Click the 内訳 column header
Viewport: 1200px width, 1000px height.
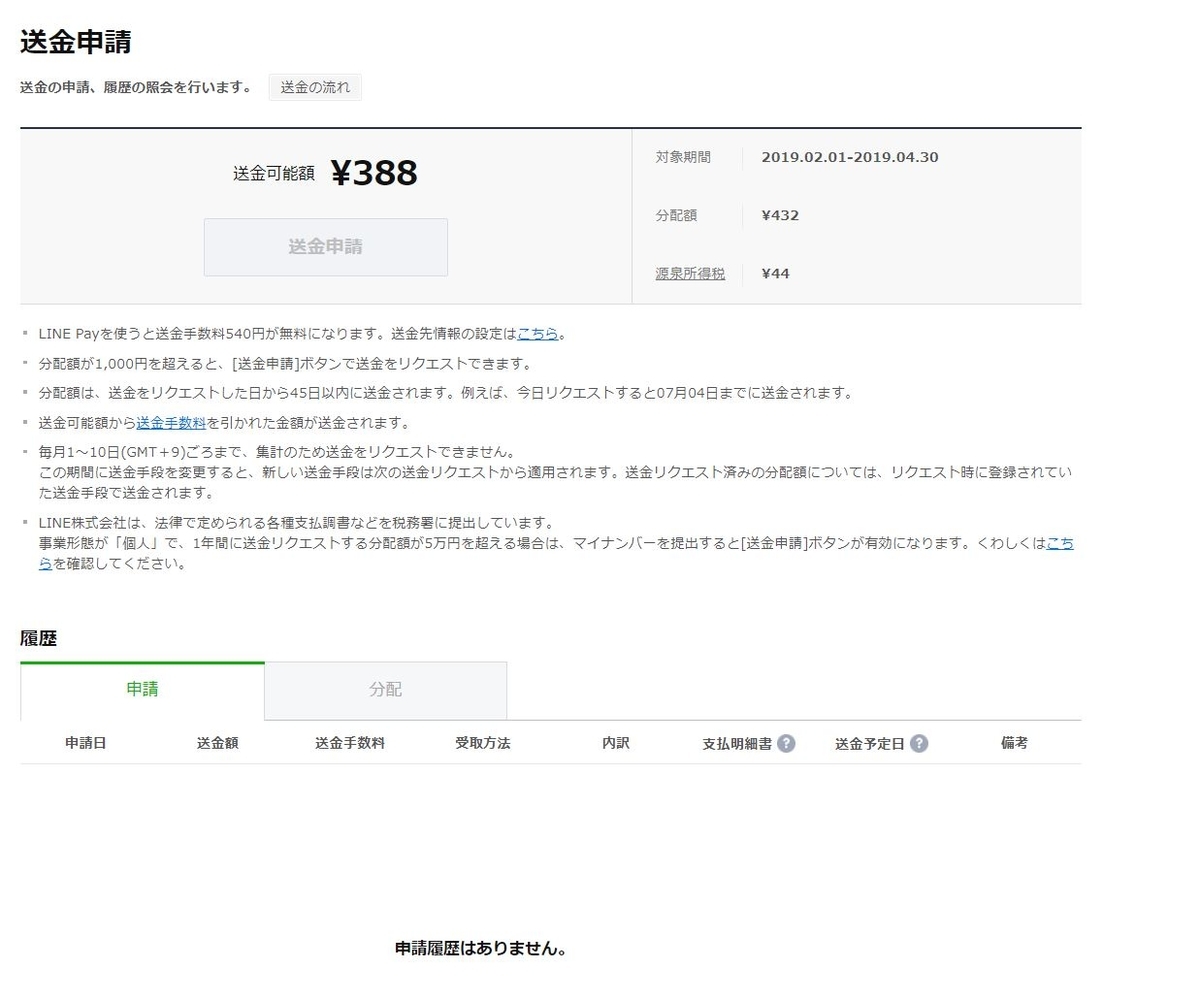pos(616,743)
